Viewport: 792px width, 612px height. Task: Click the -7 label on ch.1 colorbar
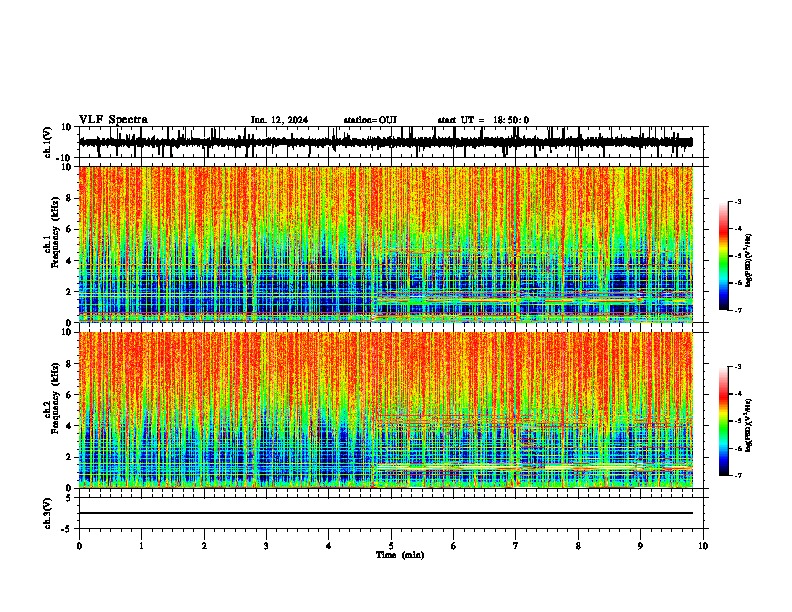pos(738,310)
